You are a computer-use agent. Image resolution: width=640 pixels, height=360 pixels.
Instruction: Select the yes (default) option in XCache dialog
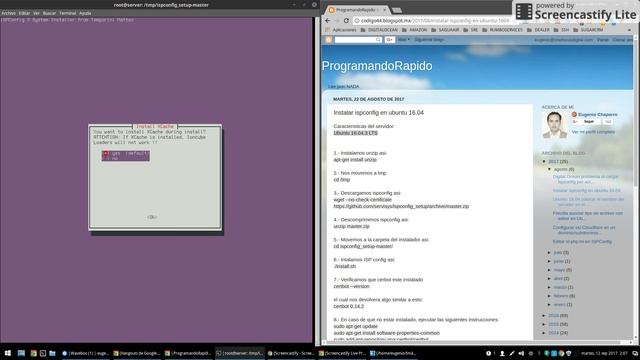(x=125, y=153)
